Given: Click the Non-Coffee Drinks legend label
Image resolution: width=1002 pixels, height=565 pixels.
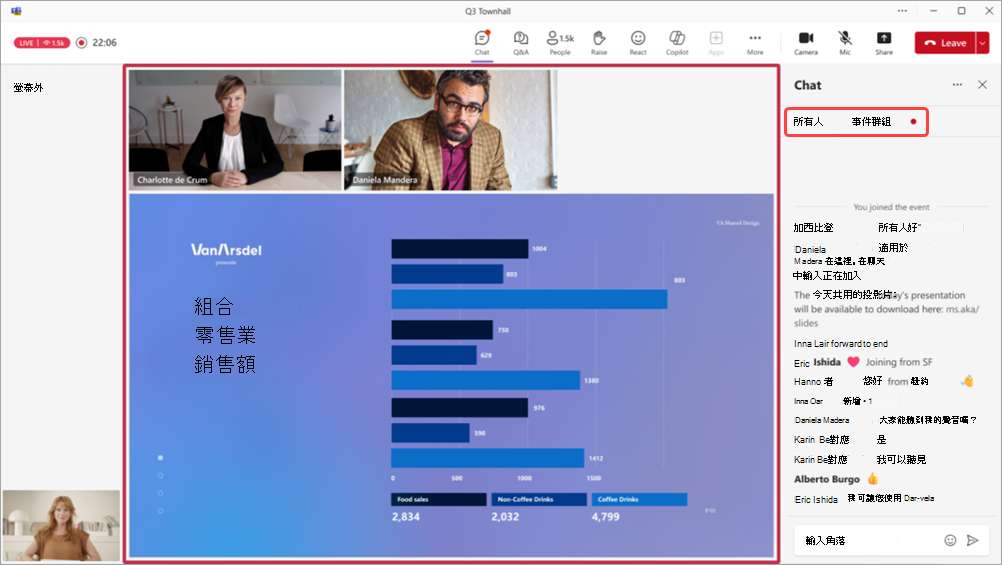Looking at the screenshot, I should click(x=539, y=499).
